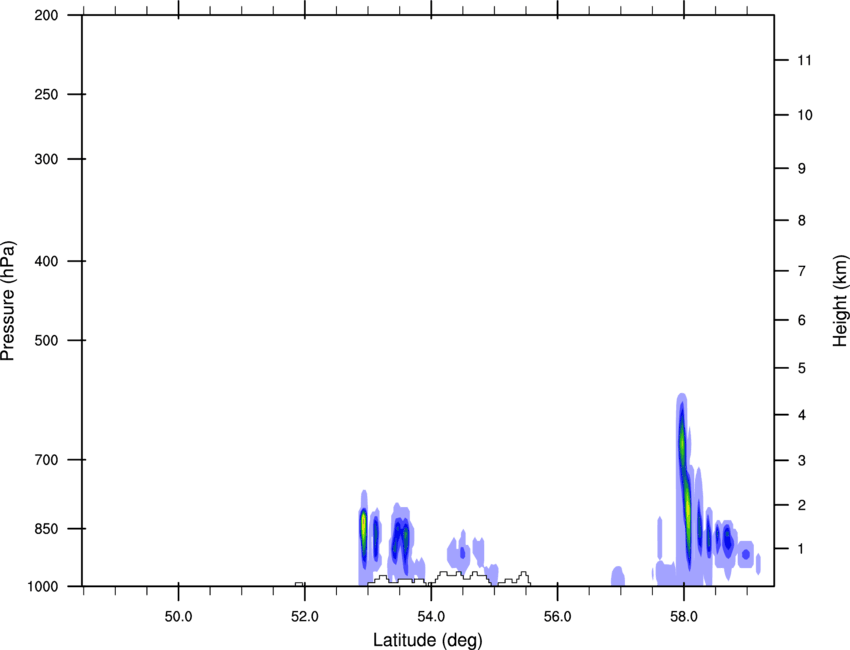Click the small isolated blob near latitude 57
This screenshot has height=650, width=850.
pyautogui.click(x=618, y=576)
